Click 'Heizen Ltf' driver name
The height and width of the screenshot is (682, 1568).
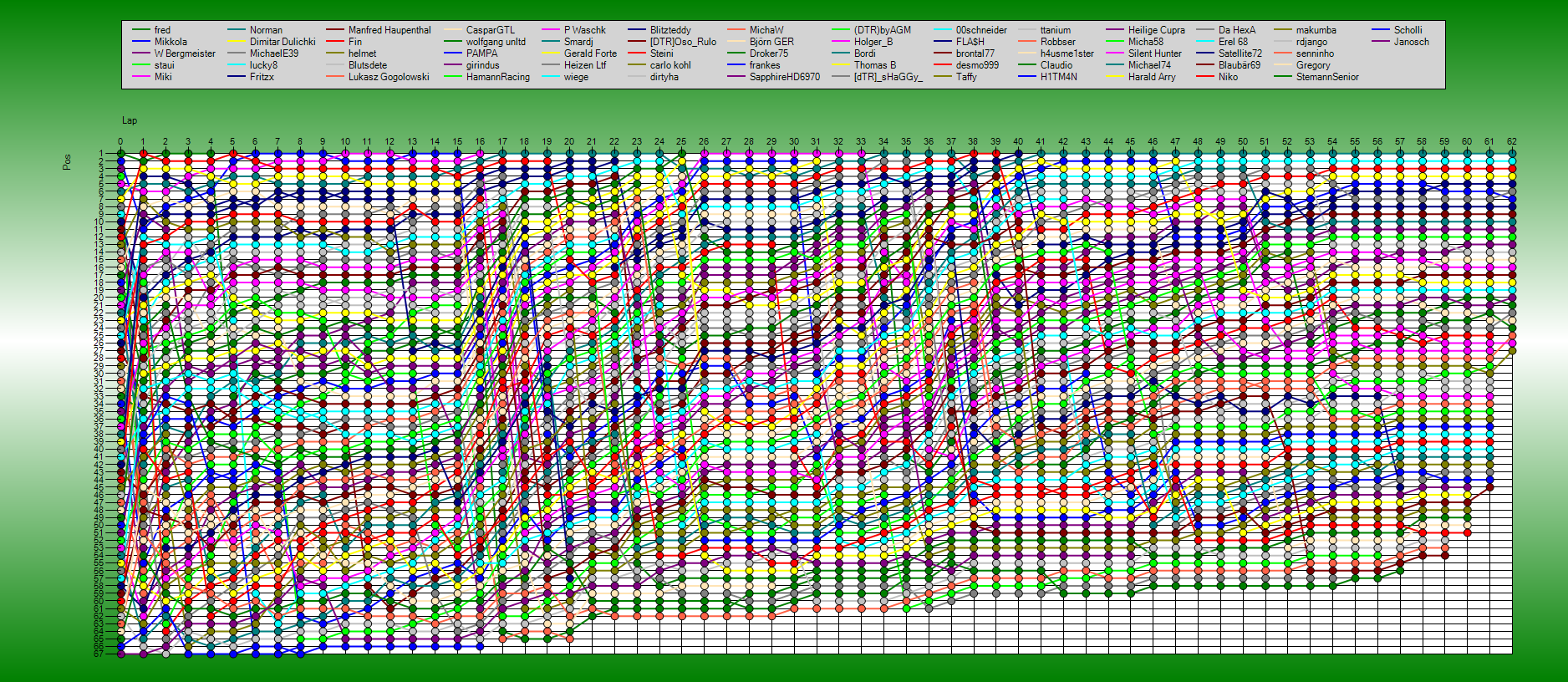pyautogui.click(x=585, y=65)
